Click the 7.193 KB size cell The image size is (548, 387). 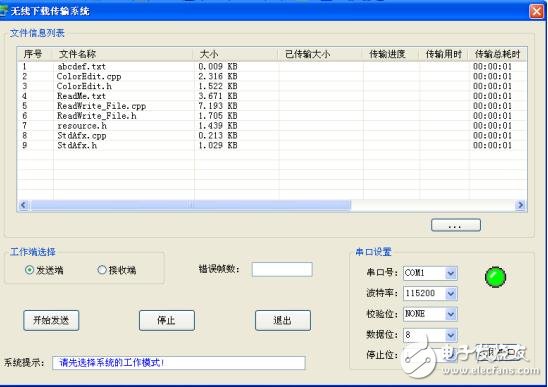tap(218, 106)
